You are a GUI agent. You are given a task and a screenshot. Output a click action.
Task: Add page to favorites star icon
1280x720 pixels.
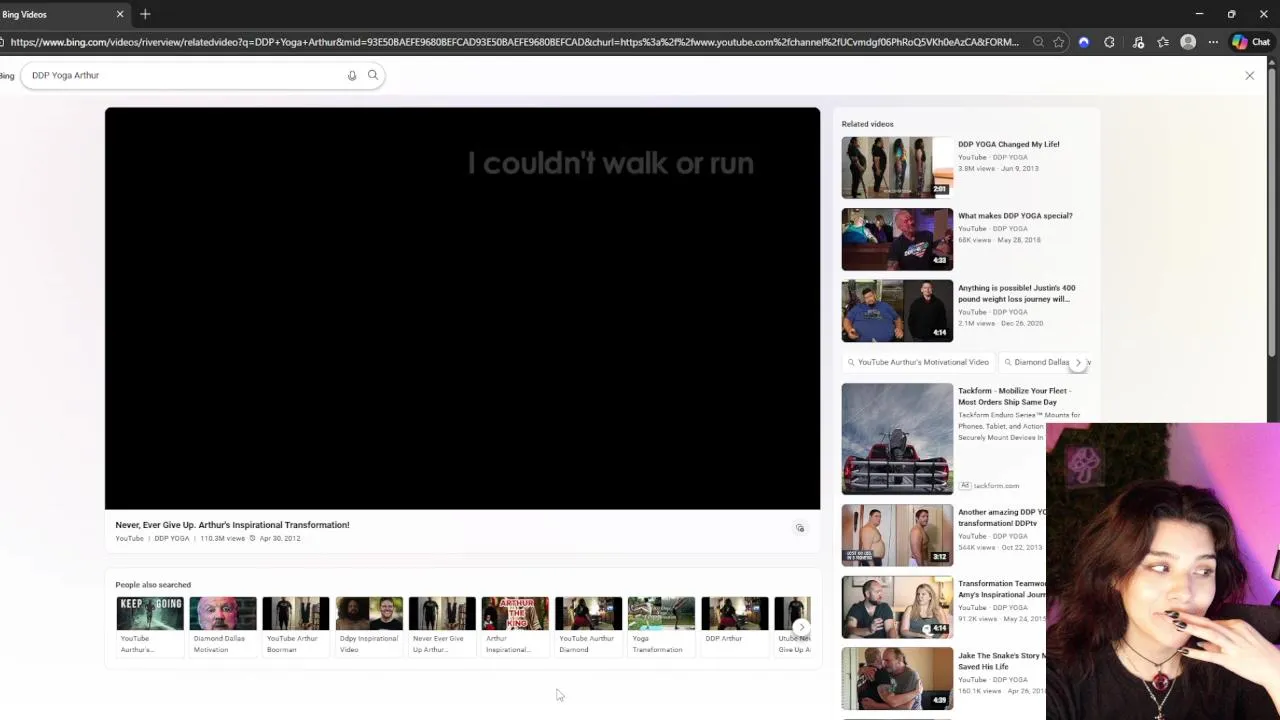click(x=1059, y=42)
